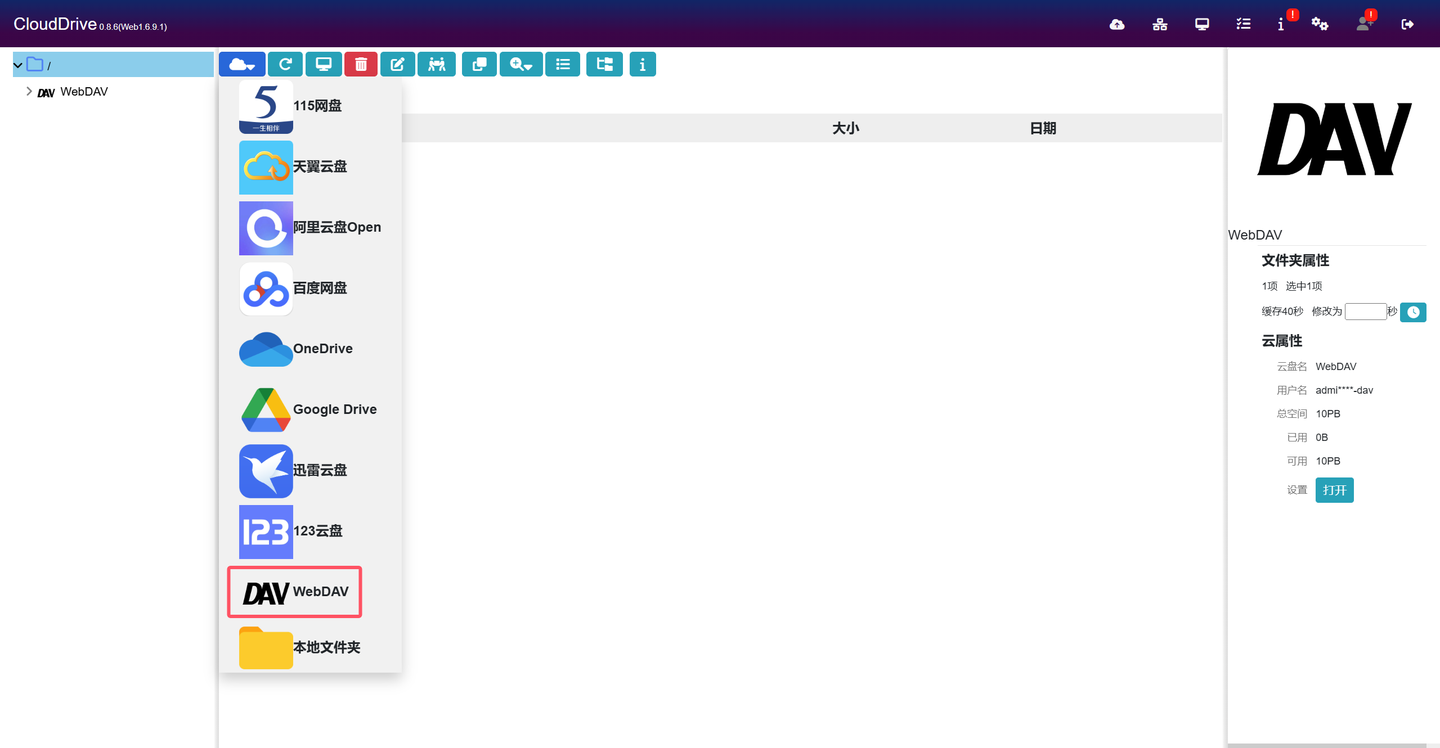Open the user account icon with red badge
1440x748 pixels.
point(1363,23)
